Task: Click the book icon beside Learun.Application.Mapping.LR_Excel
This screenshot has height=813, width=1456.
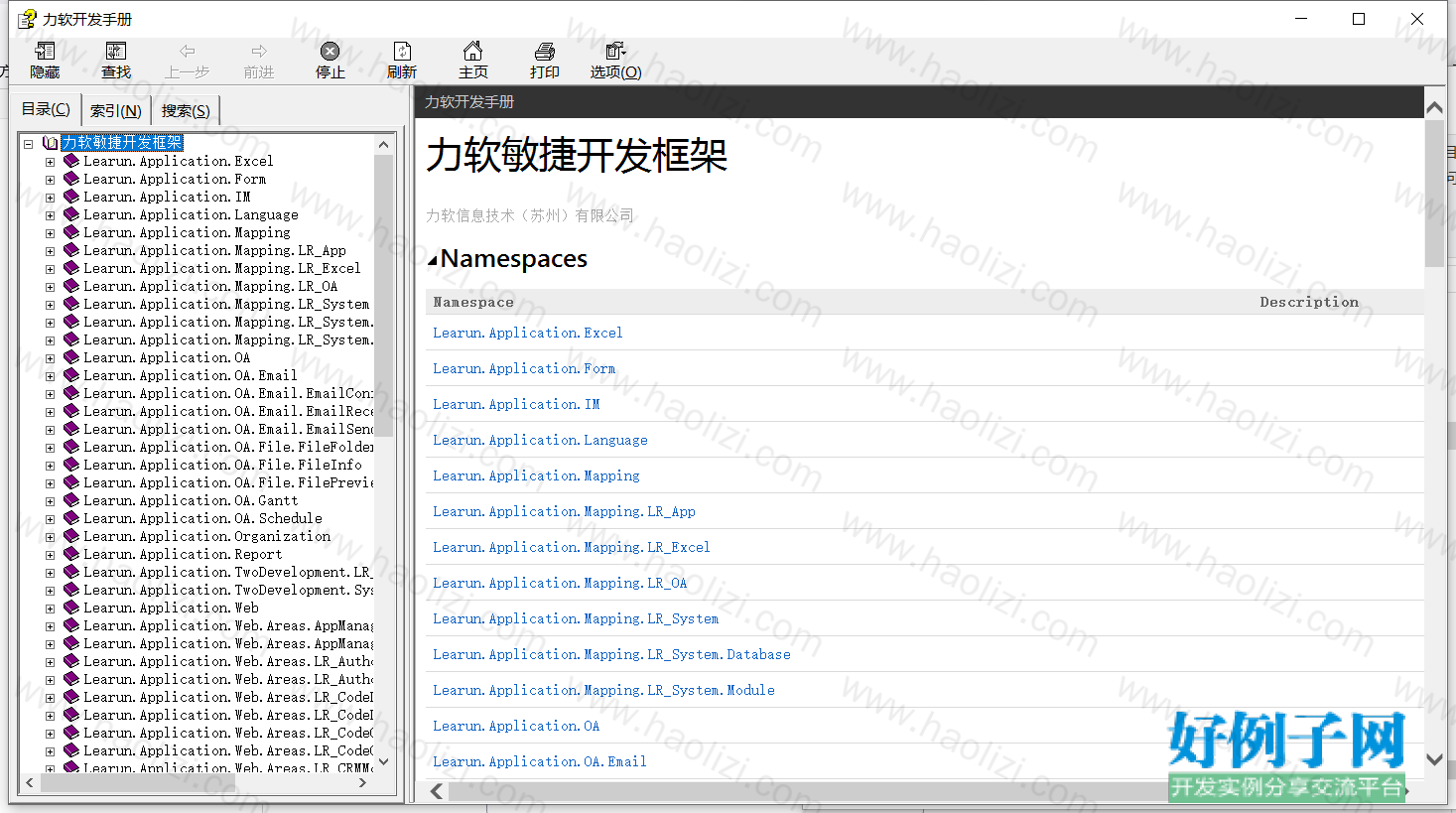Action: tap(70, 268)
